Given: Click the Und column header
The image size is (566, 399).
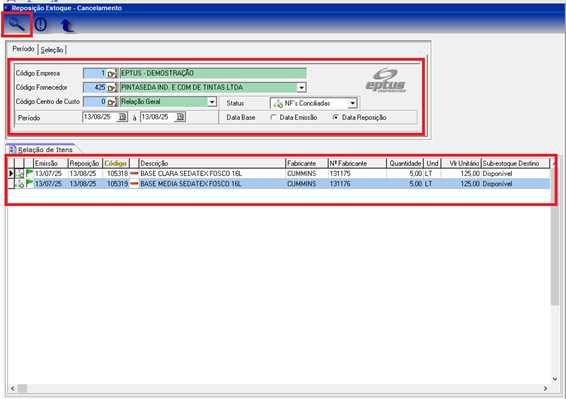Looking at the screenshot, I should point(432,163).
